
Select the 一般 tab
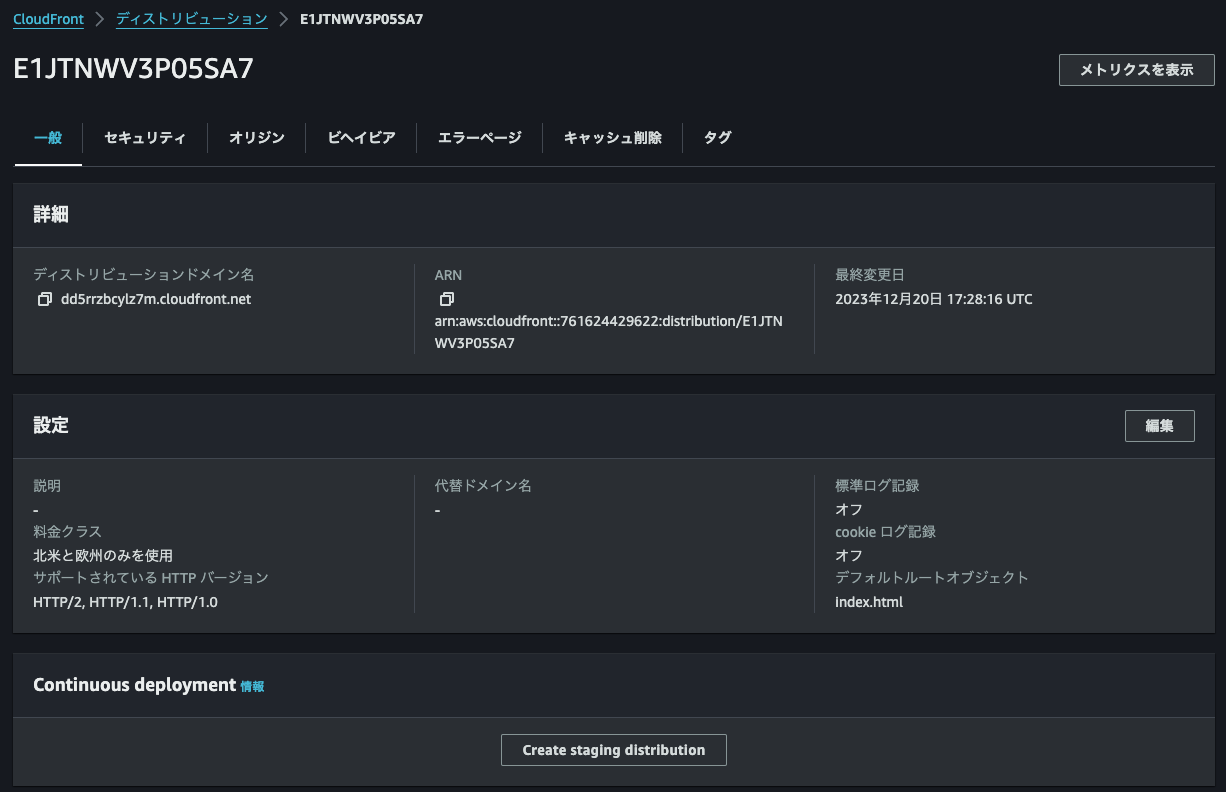tap(48, 138)
